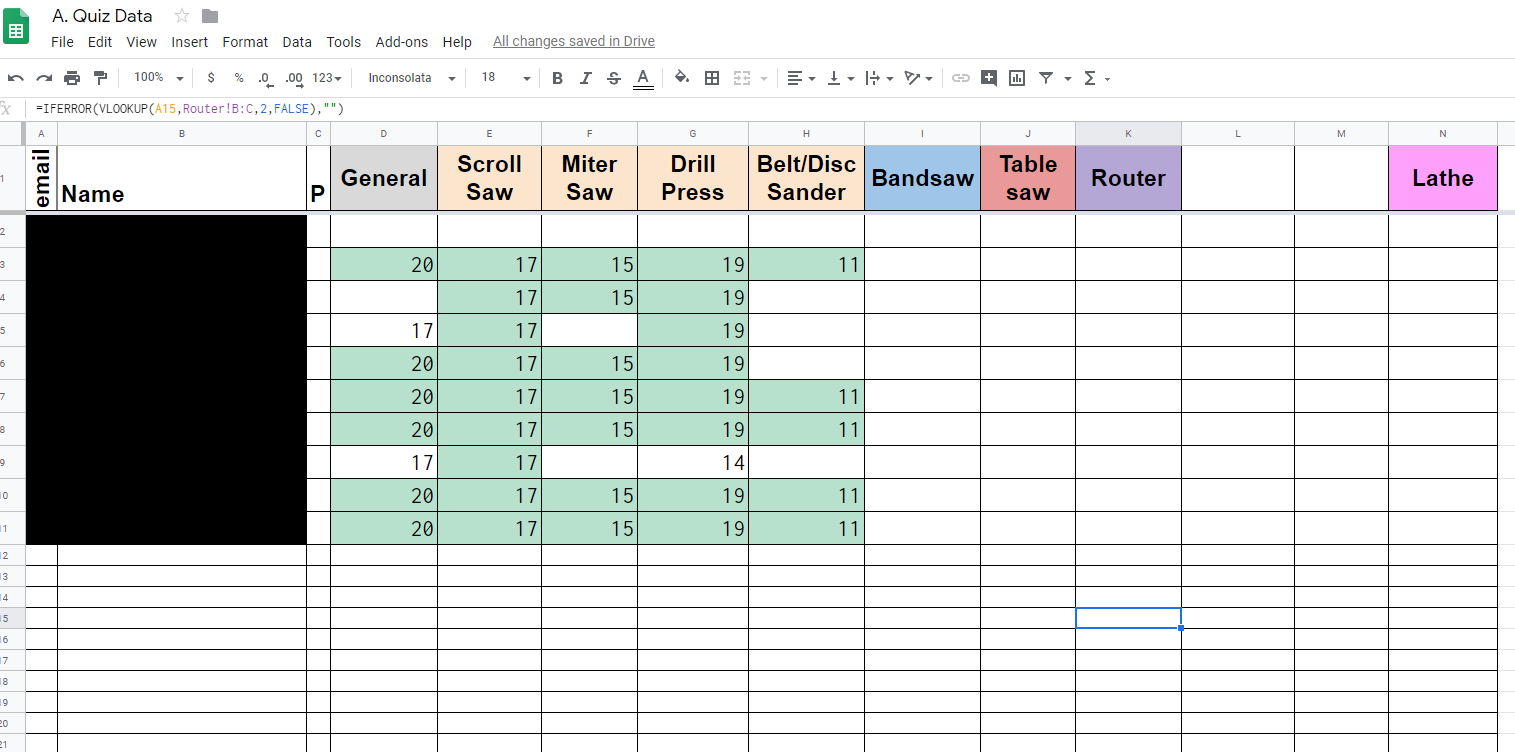The image size is (1515, 752).
Task: Click the Redo arrow in toolbar
Action: coord(44,78)
